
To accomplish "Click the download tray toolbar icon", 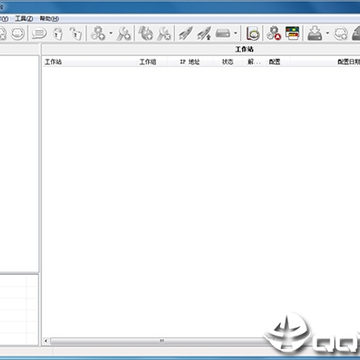I will [x=315, y=33].
